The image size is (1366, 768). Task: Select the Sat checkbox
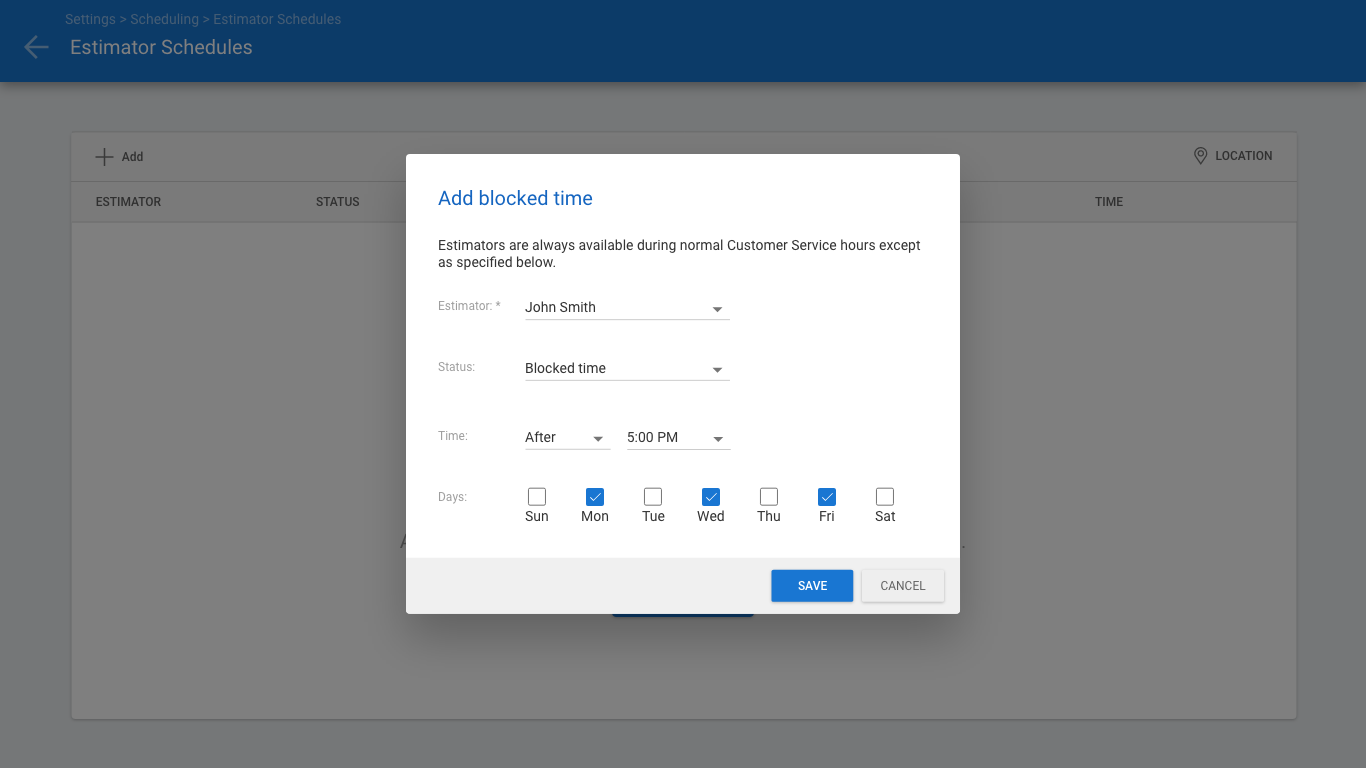click(885, 496)
